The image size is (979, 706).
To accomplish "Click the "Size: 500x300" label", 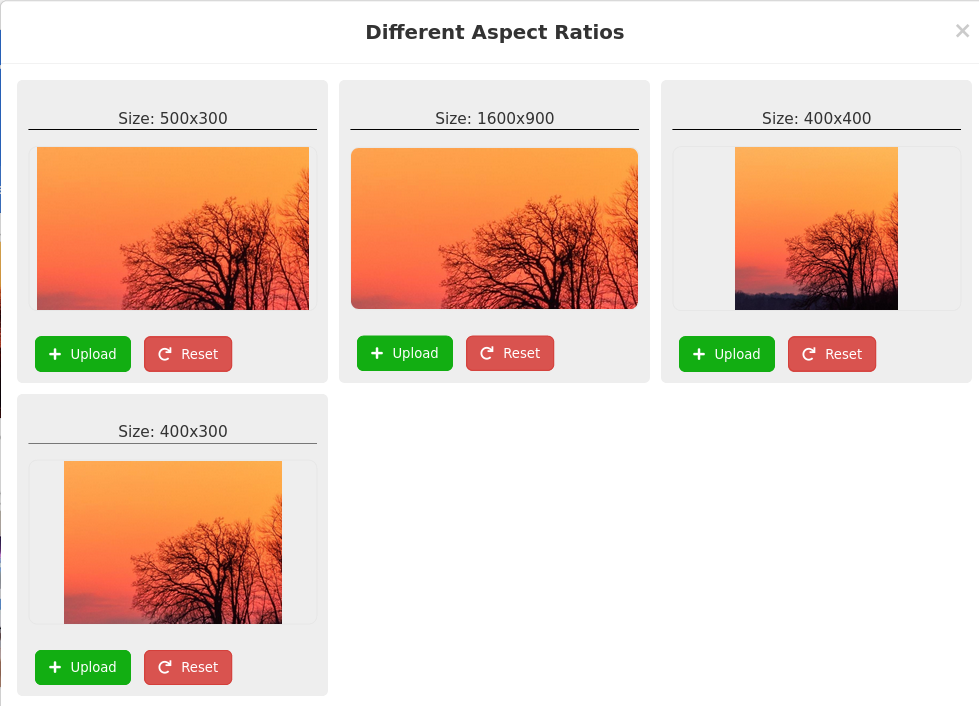I will tap(173, 118).
